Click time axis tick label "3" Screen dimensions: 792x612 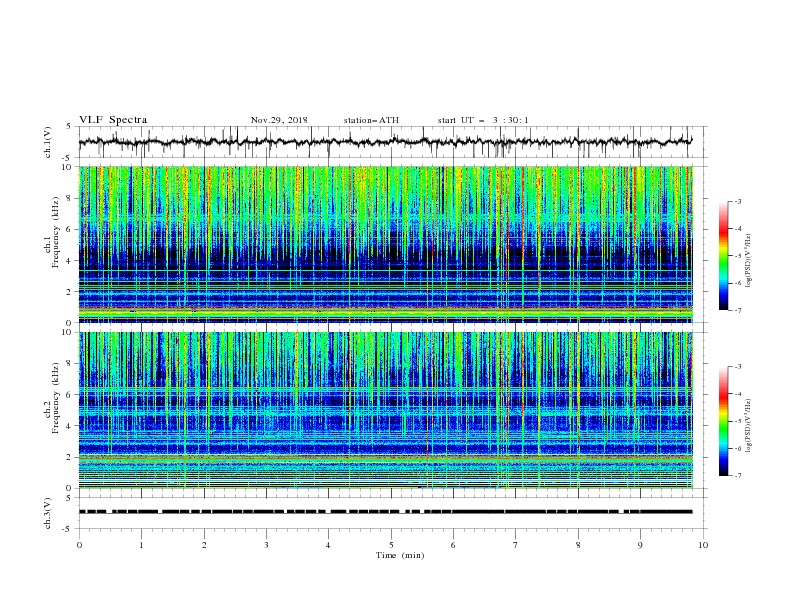tap(266, 545)
